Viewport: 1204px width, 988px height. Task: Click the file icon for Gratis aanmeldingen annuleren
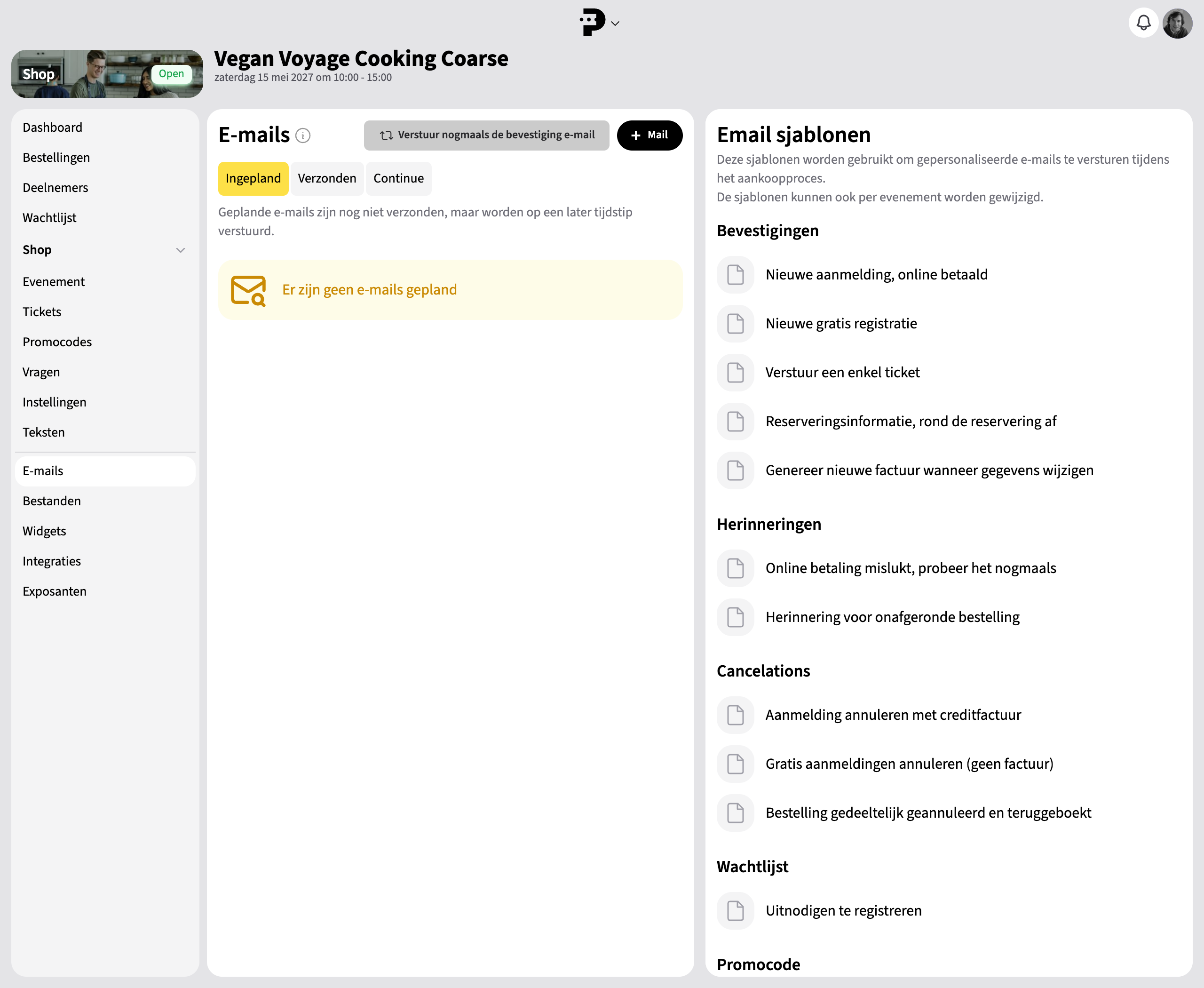(x=736, y=765)
